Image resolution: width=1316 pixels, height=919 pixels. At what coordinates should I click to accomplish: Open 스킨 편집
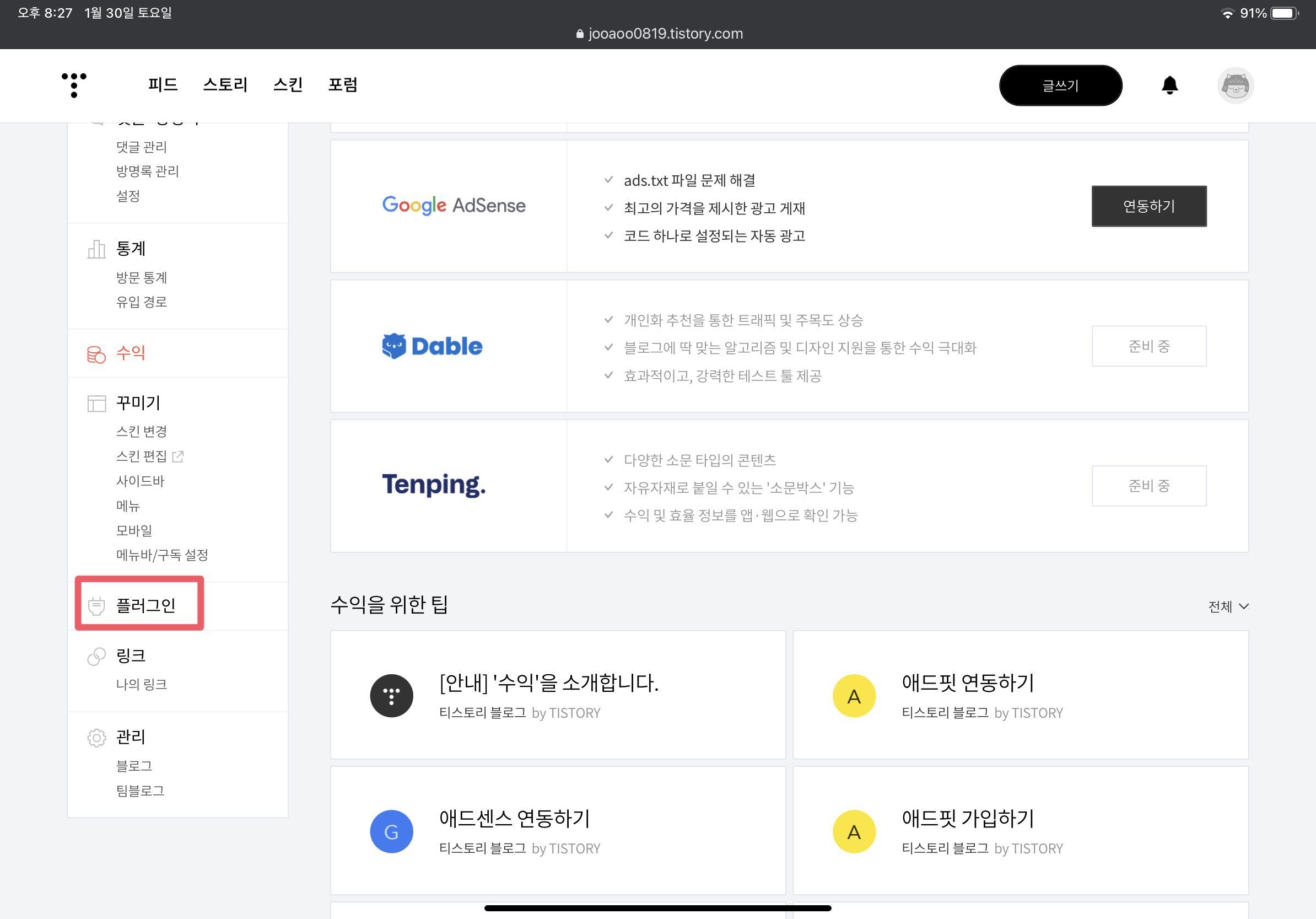142,456
